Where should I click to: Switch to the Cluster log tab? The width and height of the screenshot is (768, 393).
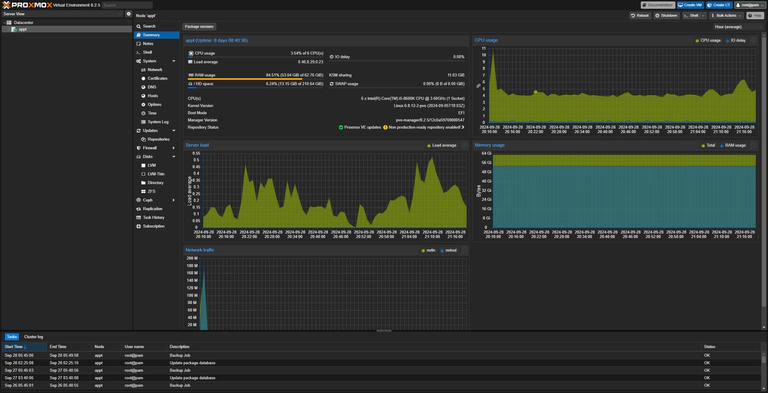[34, 337]
